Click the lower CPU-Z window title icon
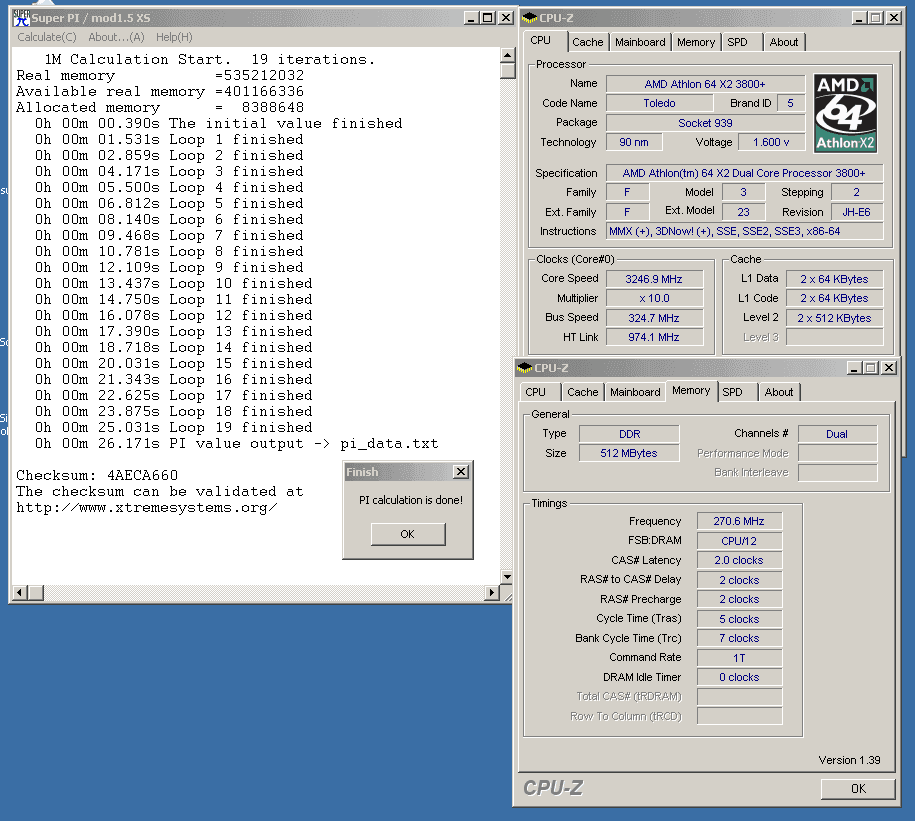 click(525, 368)
